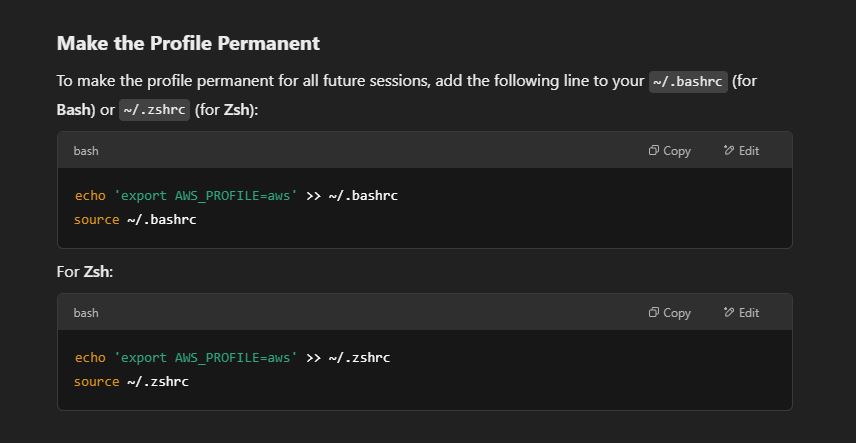Click the bash language label on the first code block
856x443 pixels.
[x=86, y=151]
